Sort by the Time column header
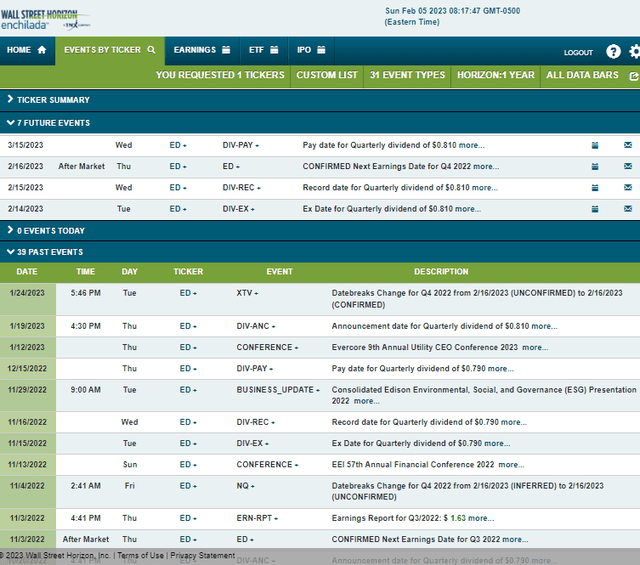Screen dimensions: 640x565 pyautogui.click(x=85, y=272)
